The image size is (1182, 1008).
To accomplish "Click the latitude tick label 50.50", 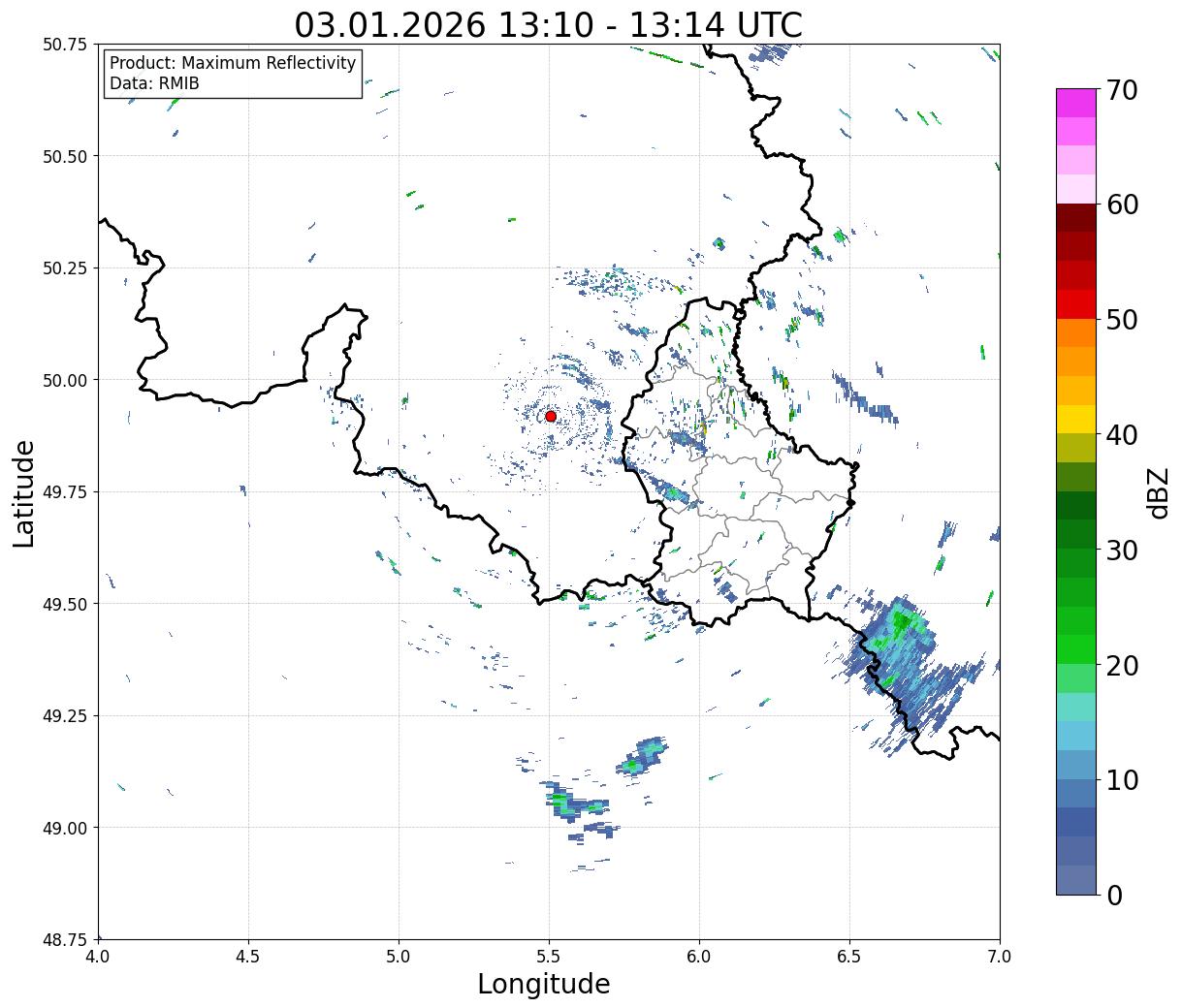I will pos(64,156).
